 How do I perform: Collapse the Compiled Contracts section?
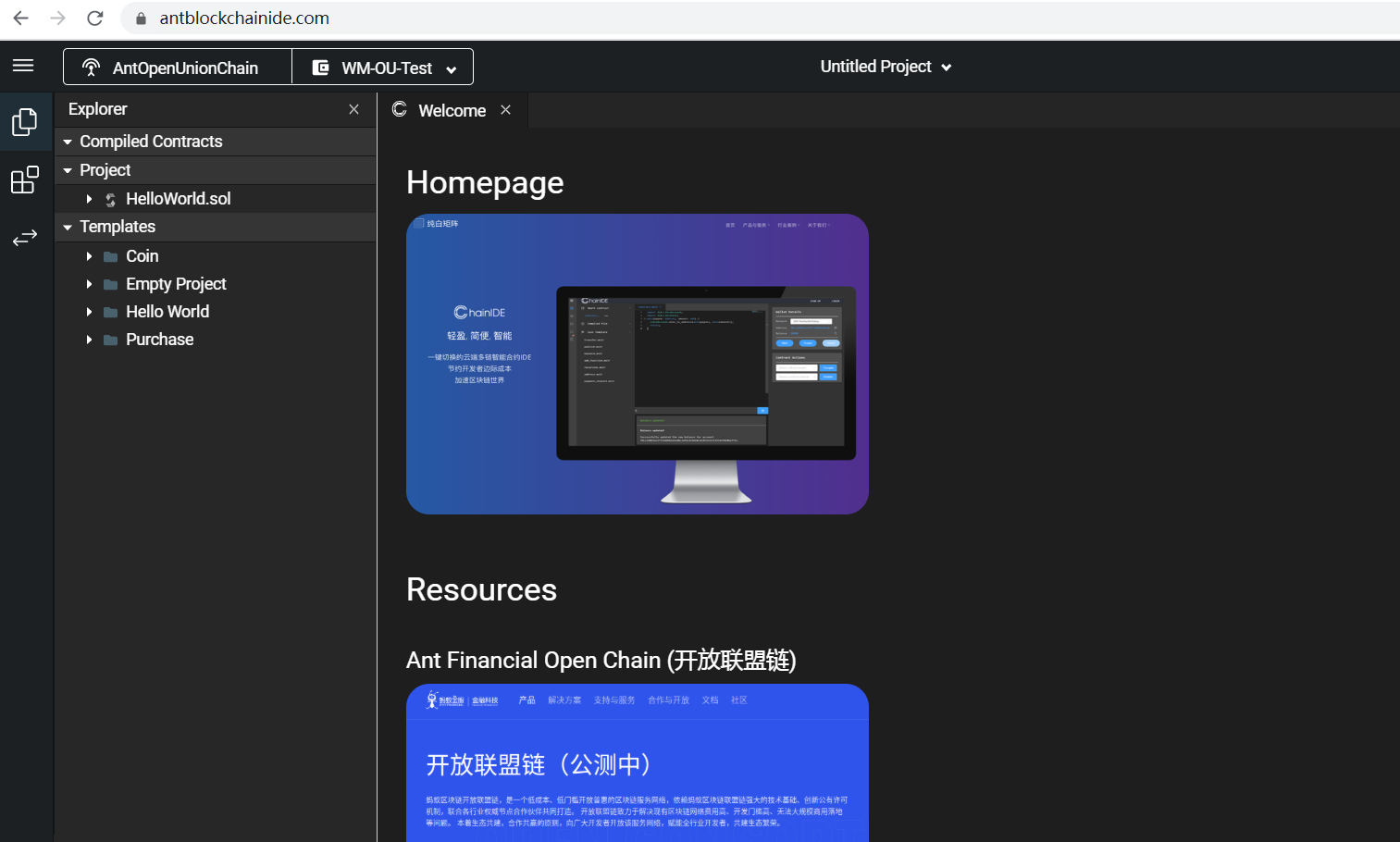click(68, 142)
